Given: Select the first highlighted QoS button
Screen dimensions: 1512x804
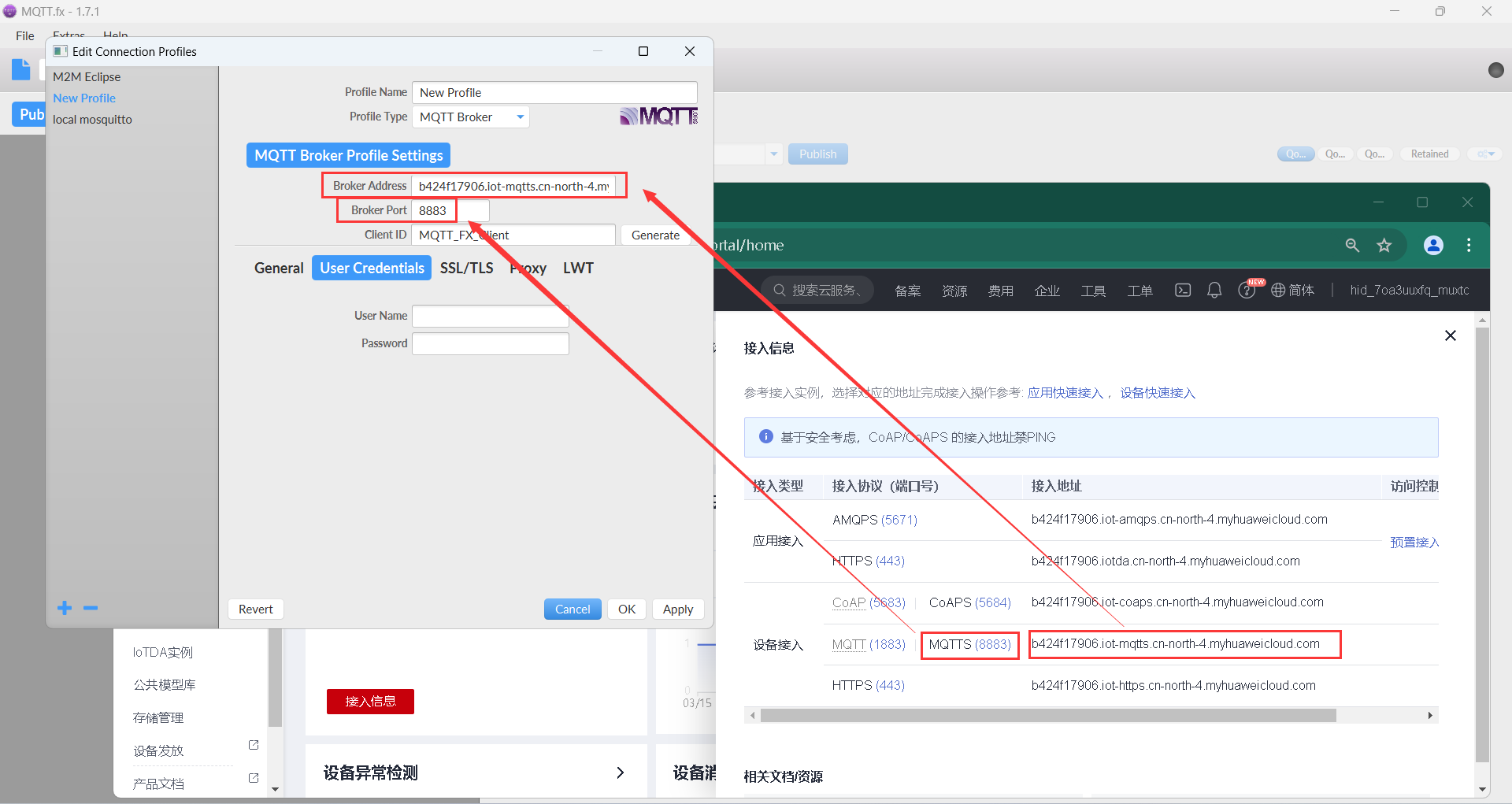Looking at the screenshot, I should 1295,154.
